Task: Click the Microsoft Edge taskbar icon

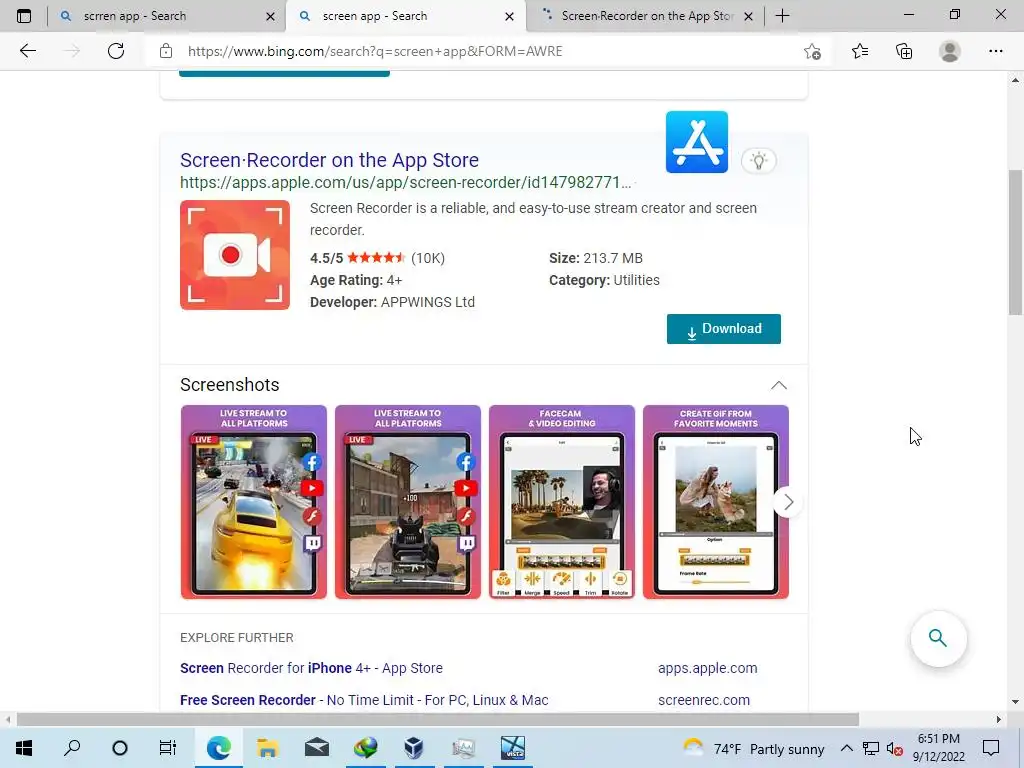Action: click(219, 748)
